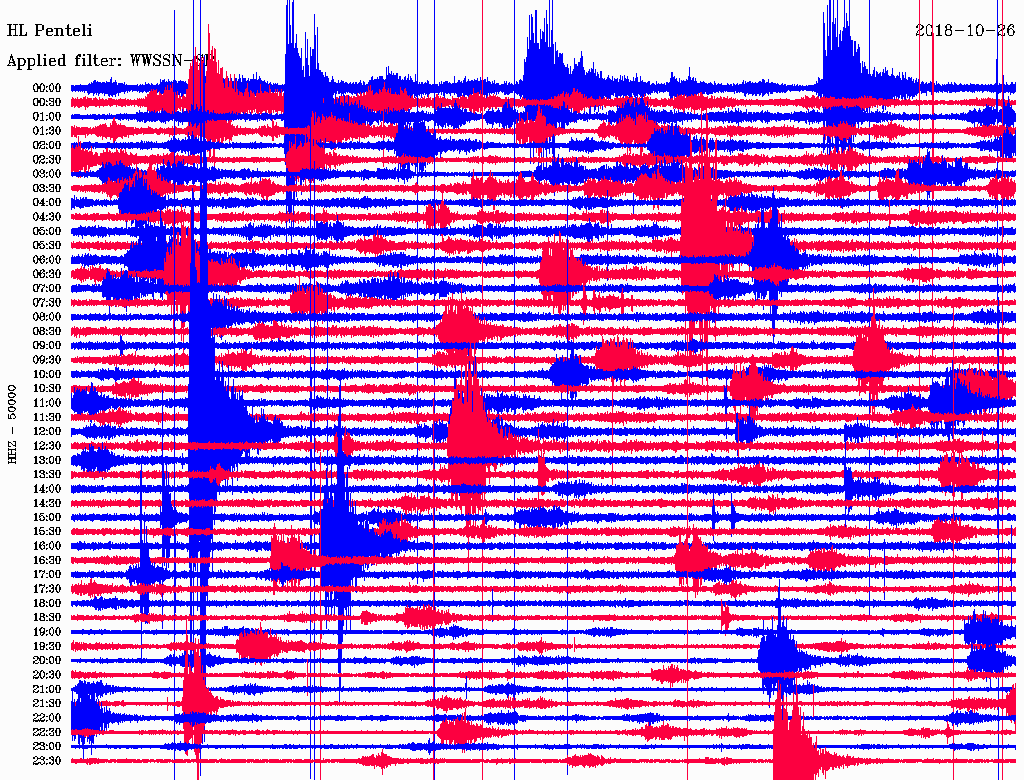Click the 19:00 time label

[x=47, y=632]
